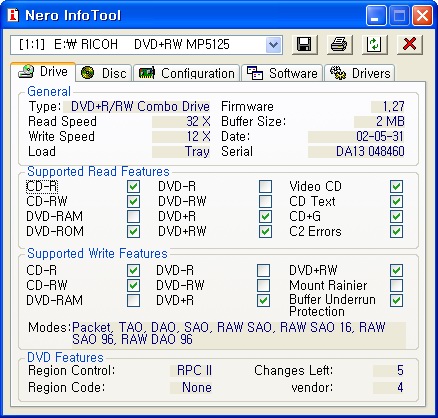The image size is (438, 418).
Task: Switch to the Drive tab
Action: click(43, 72)
